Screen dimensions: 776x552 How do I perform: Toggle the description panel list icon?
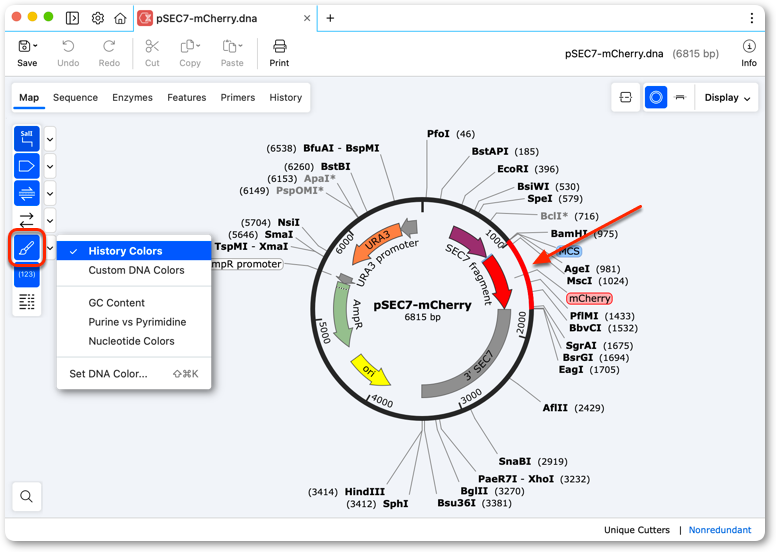pos(27,301)
